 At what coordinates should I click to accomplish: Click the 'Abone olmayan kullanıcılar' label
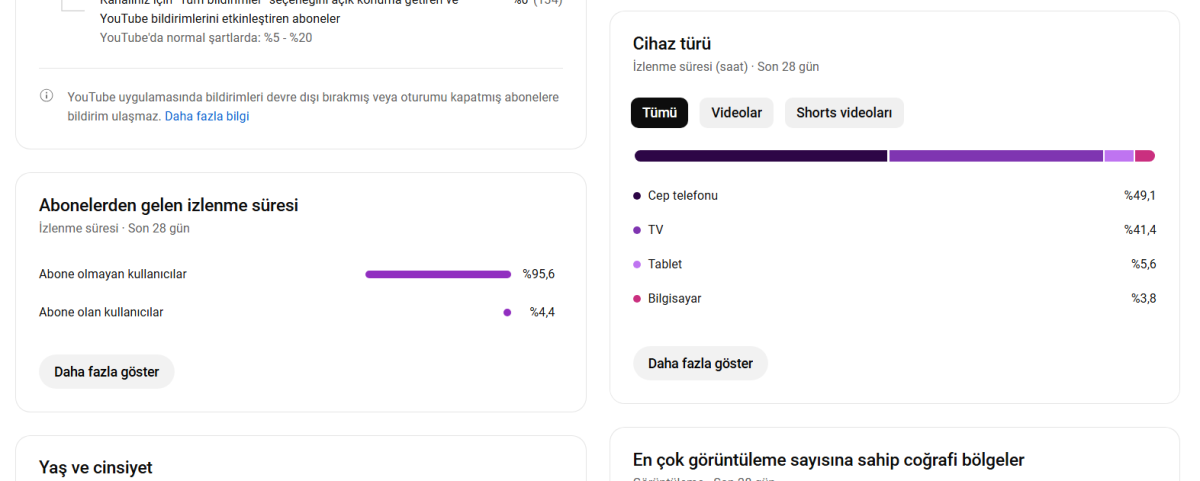pyautogui.click(x=113, y=274)
